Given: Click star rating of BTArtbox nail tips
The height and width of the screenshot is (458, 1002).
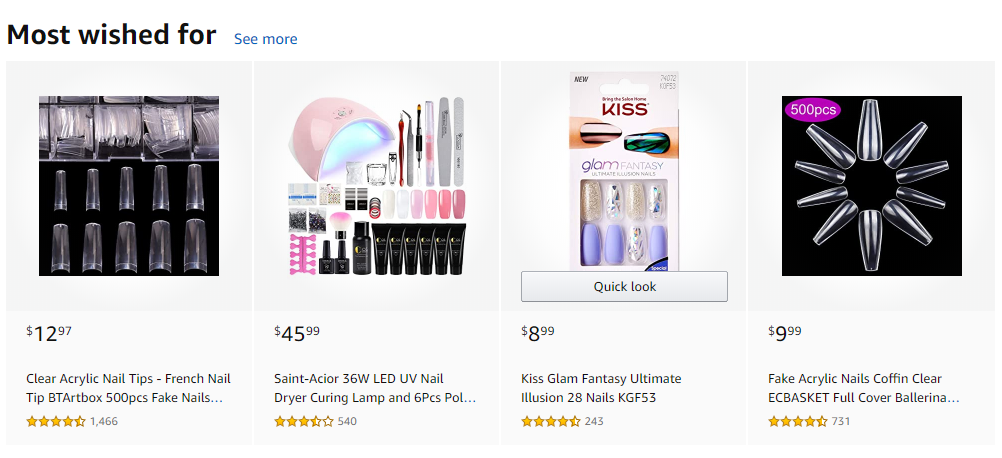Looking at the screenshot, I should [56, 422].
